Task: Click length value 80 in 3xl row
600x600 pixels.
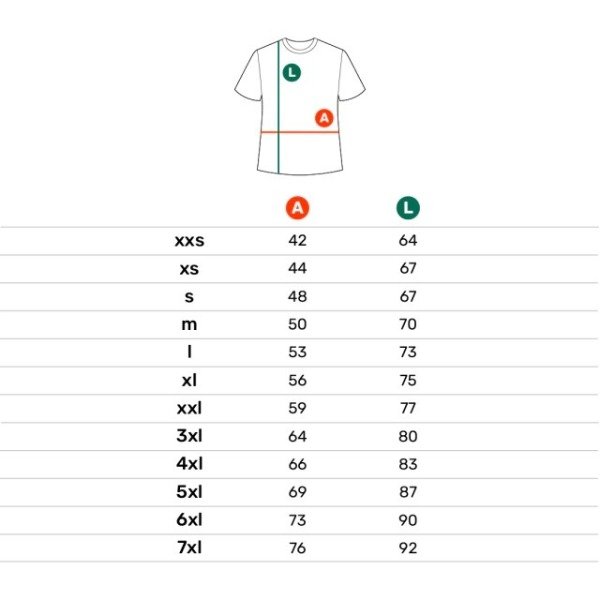Action: (x=407, y=436)
